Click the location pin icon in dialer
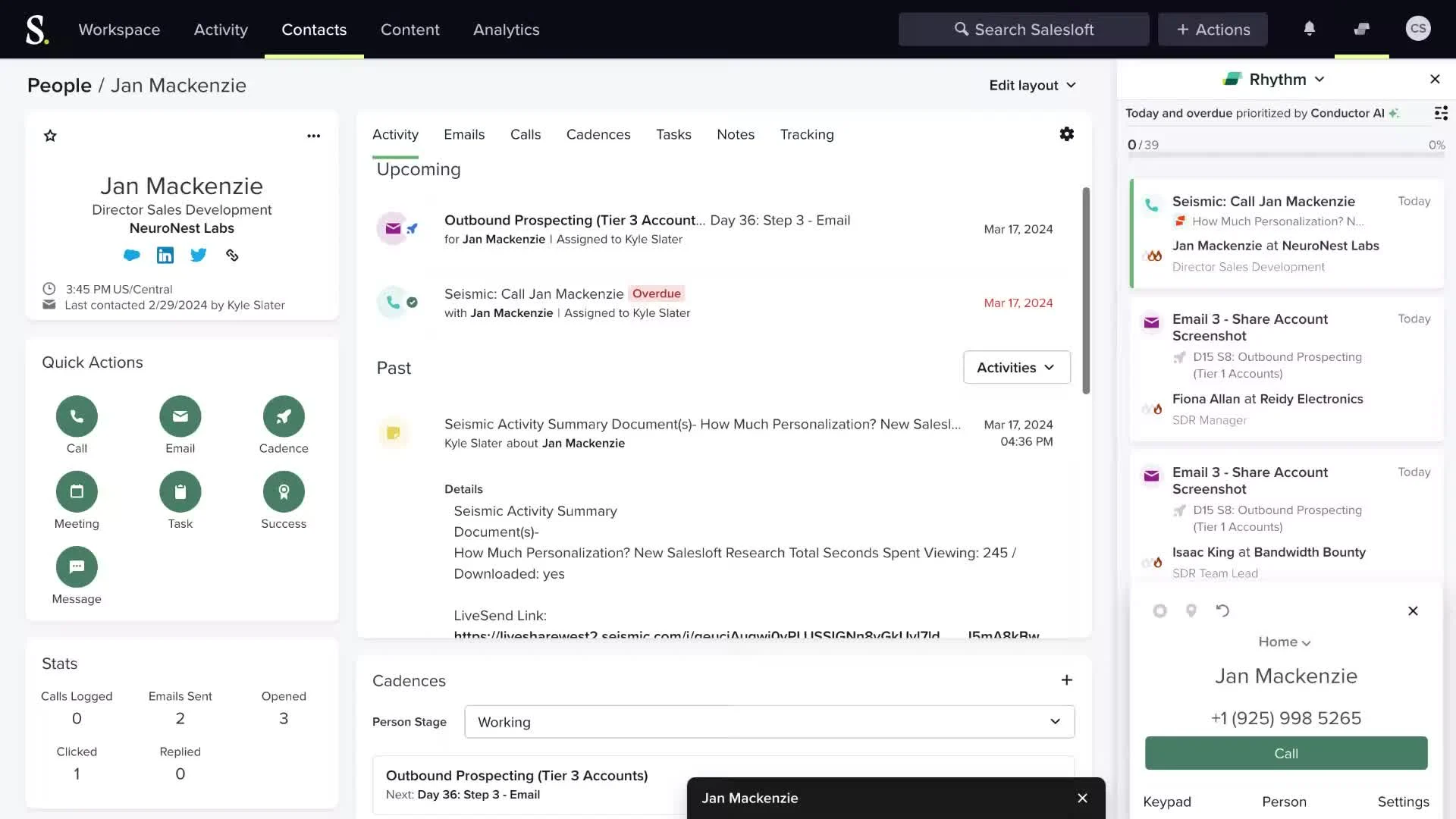Image resolution: width=1456 pixels, height=819 pixels. tap(1191, 610)
